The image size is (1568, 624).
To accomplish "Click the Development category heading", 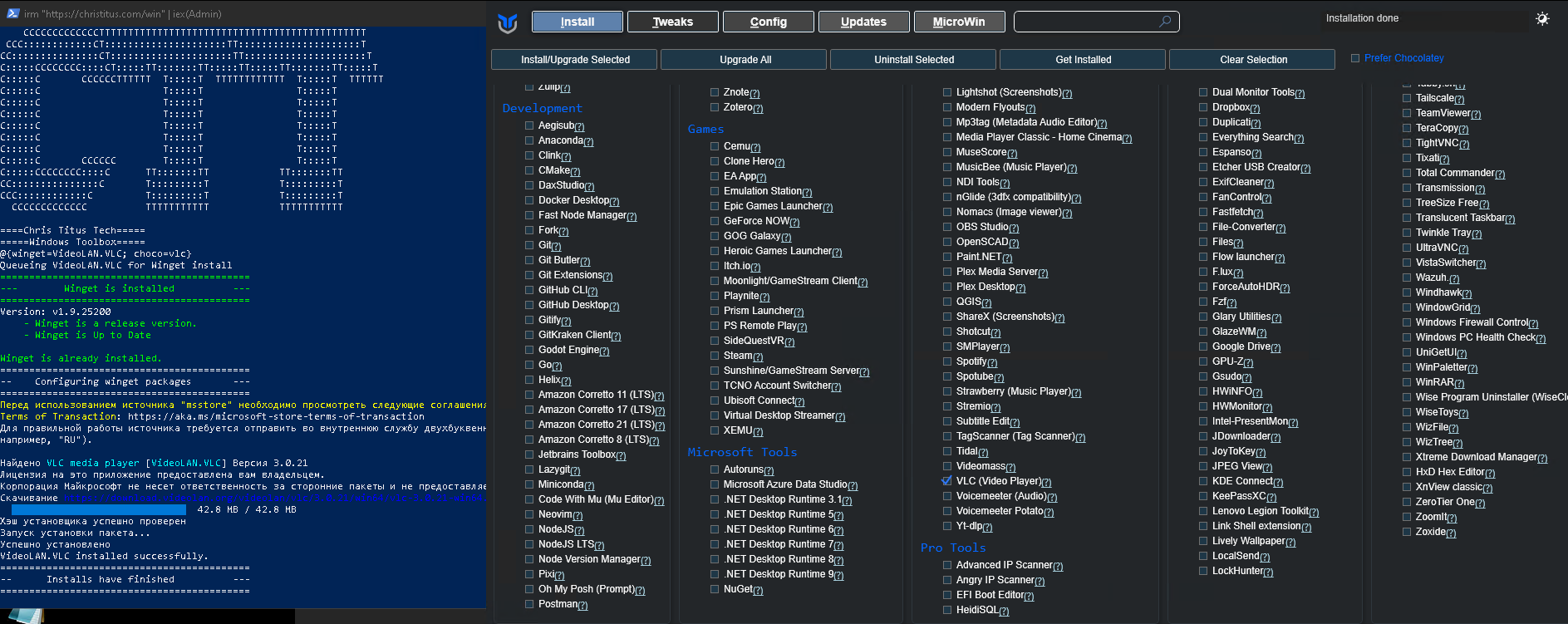I will (543, 108).
